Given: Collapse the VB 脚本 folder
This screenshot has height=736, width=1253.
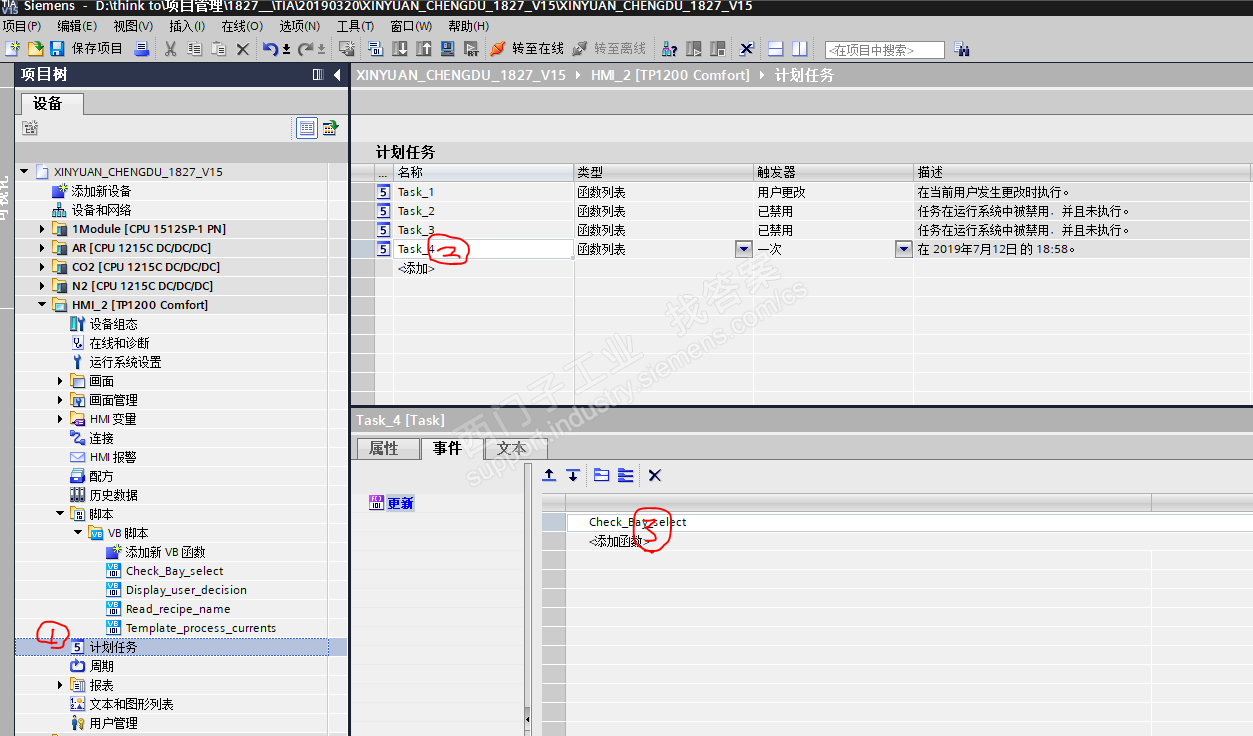Looking at the screenshot, I should [x=79, y=533].
